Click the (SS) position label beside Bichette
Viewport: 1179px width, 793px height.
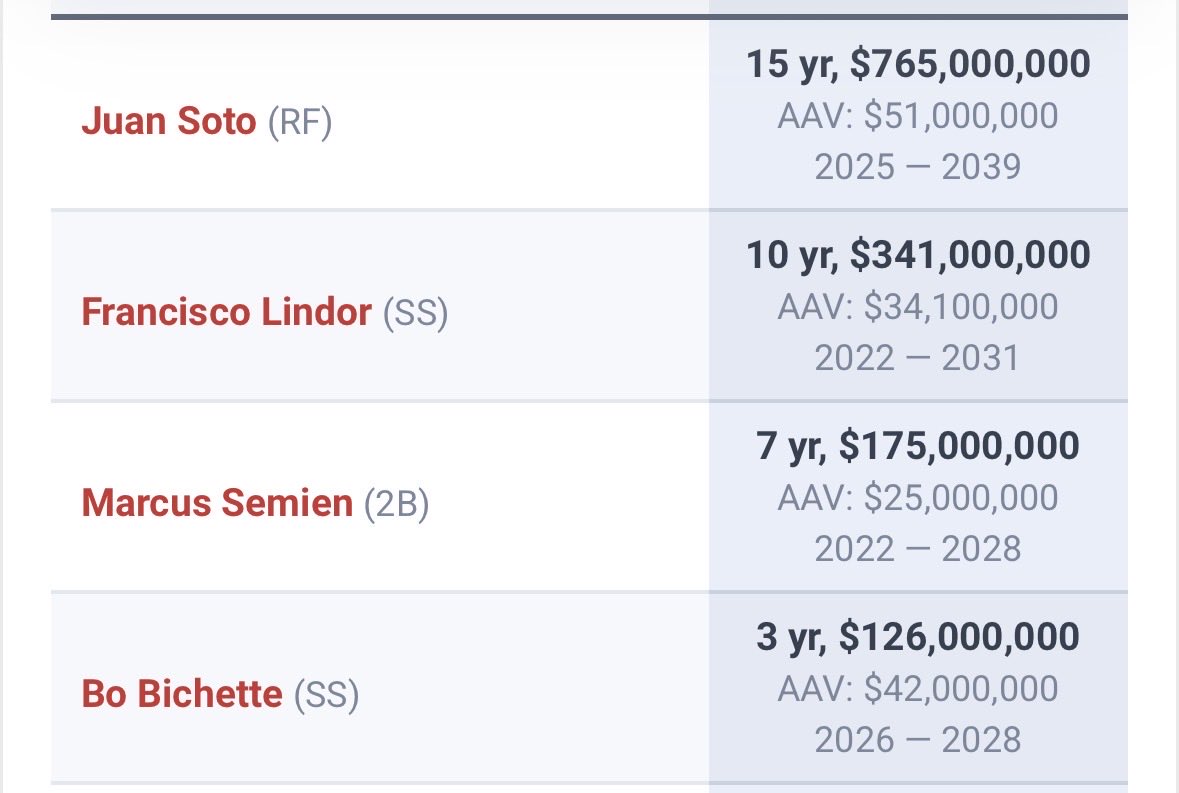tap(326, 695)
